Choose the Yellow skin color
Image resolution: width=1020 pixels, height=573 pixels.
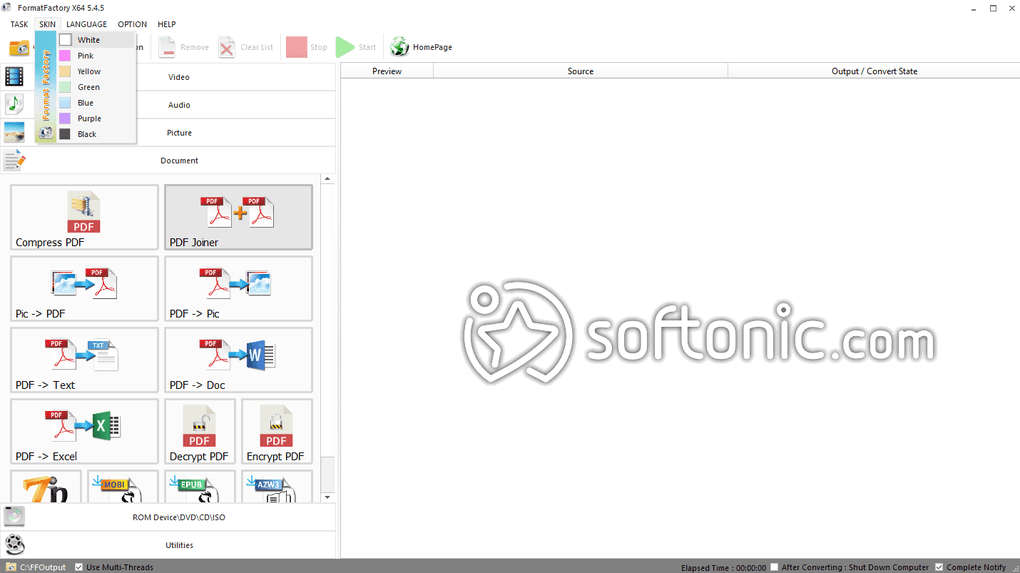pyautogui.click(x=96, y=71)
